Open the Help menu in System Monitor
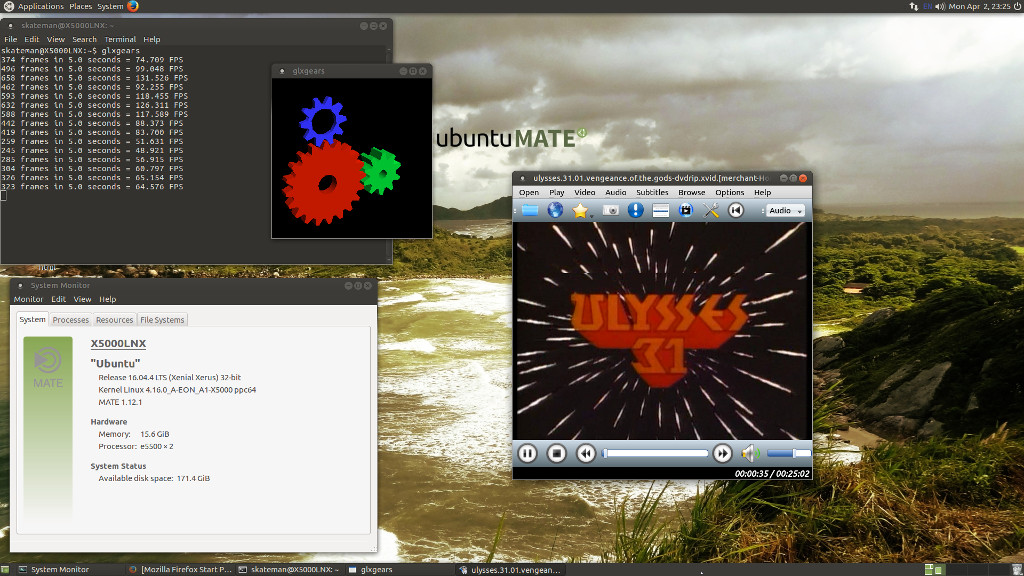This screenshot has height=576, width=1024. pyautogui.click(x=108, y=299)
